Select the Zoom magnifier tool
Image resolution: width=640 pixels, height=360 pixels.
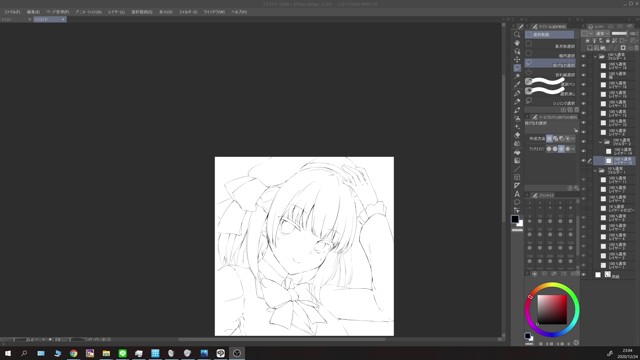517,35
